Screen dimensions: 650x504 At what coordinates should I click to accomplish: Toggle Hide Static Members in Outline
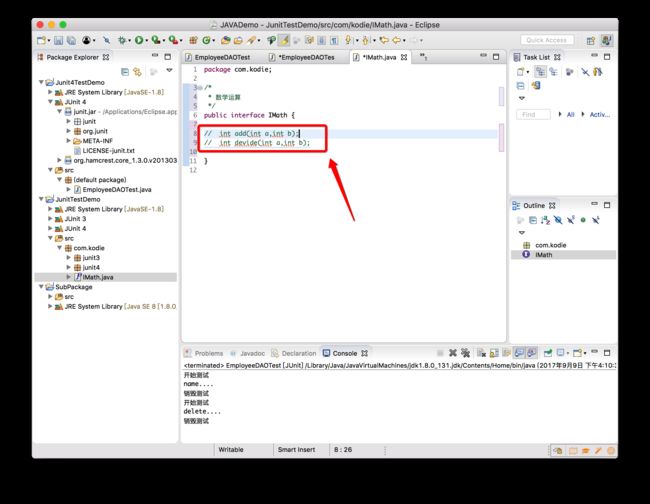tap(571, 220)
